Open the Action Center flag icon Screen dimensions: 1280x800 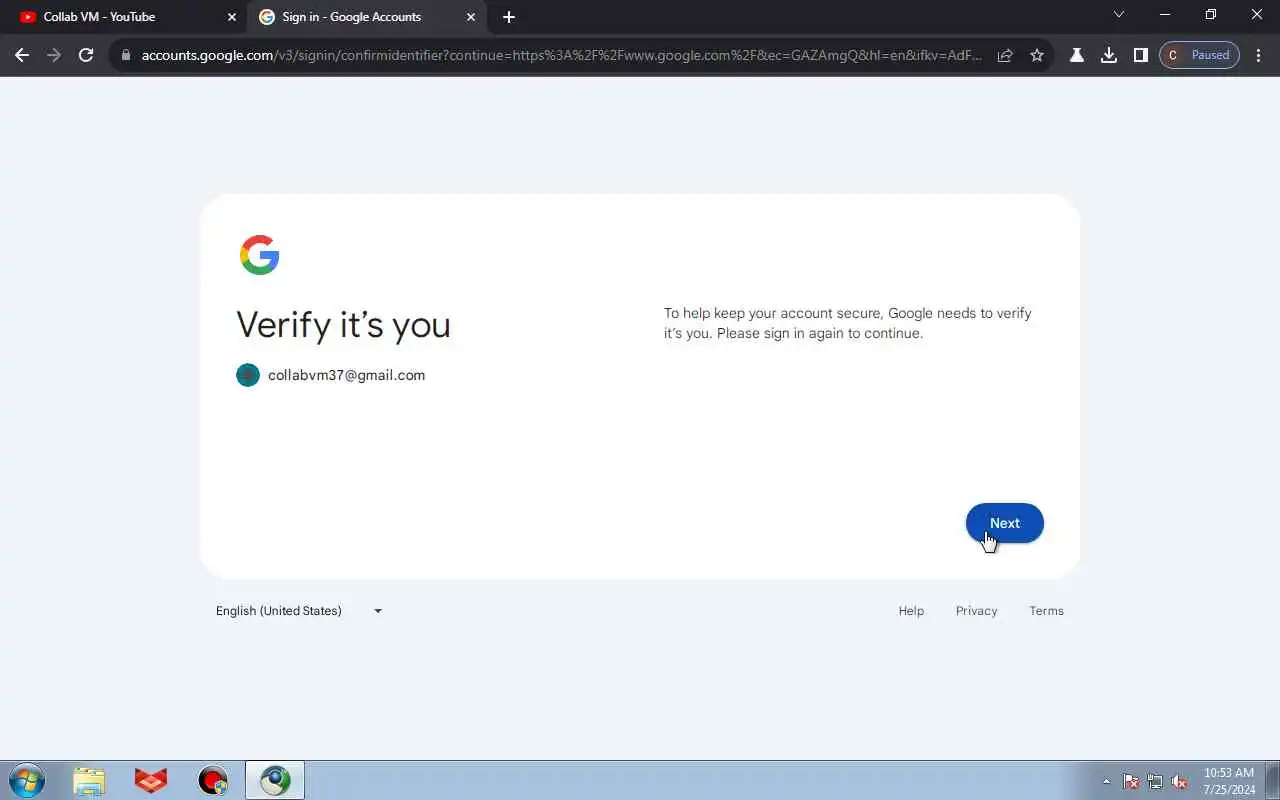1131,781
